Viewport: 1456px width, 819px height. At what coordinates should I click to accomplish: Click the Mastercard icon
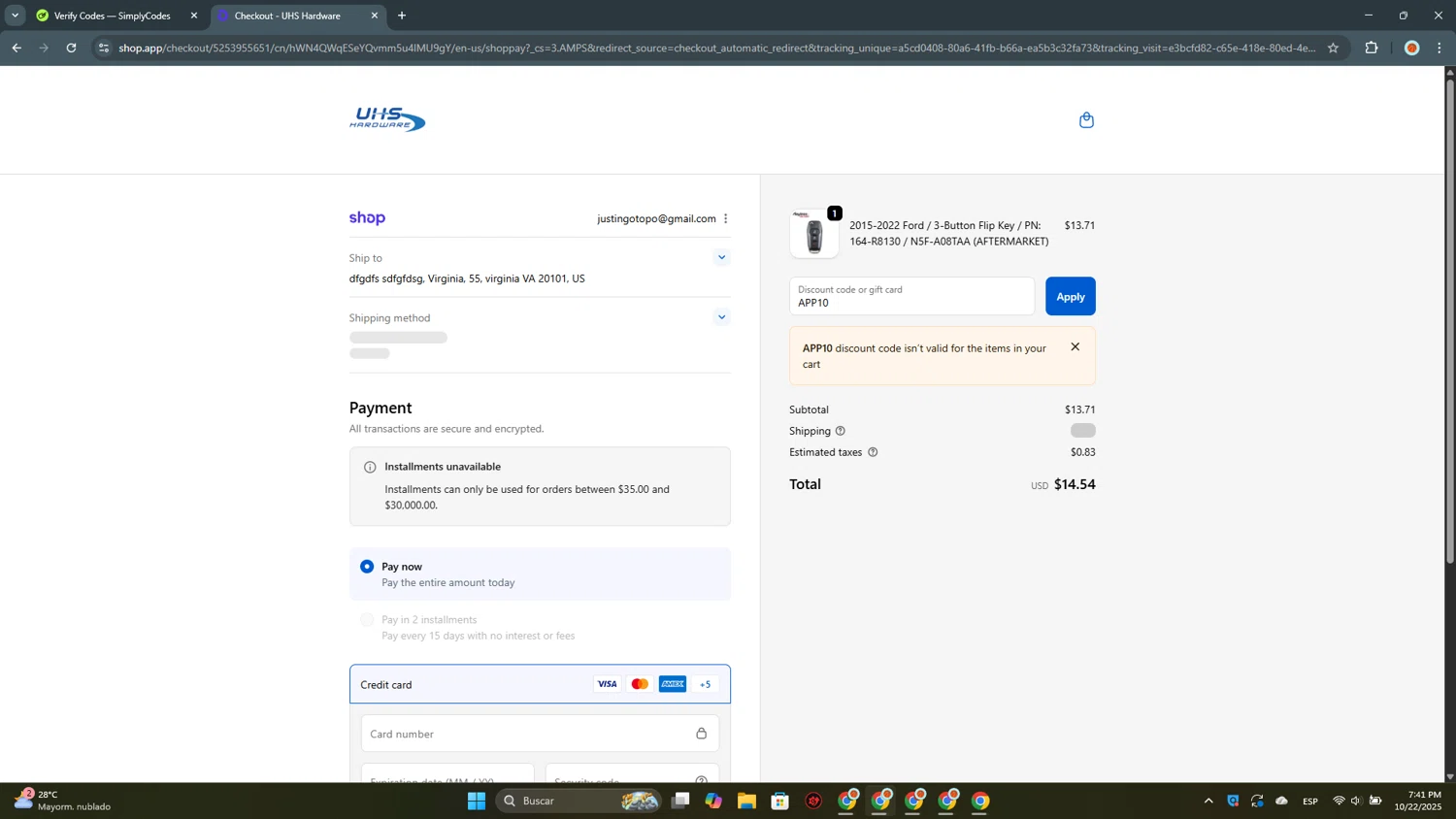[640, 684]
